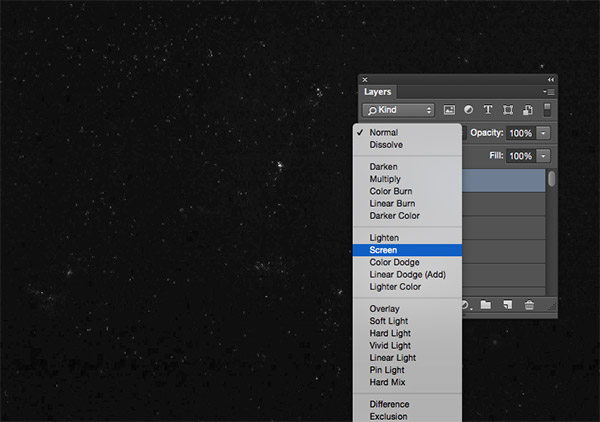Screen dimensions: 600x422
Task: Collapse the panel with double-arrow button
Action: [x=550, y=79]
